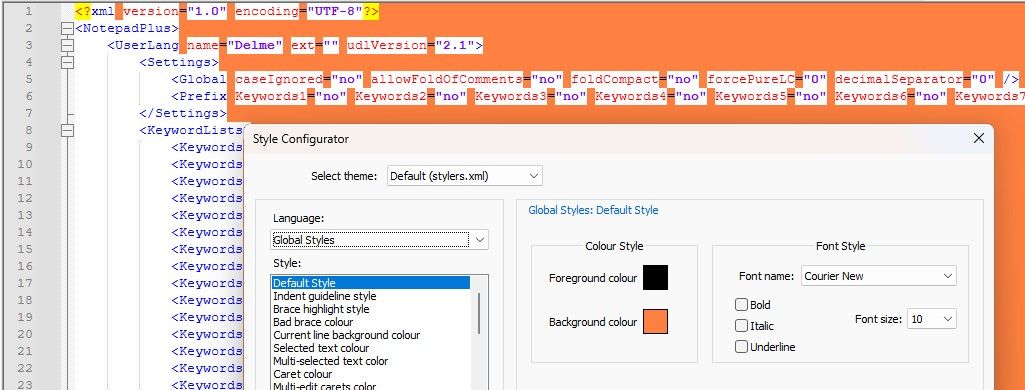The image size is (1025, 390).
Task: Open the Font size dropdown
Action: tap(932, 319)
